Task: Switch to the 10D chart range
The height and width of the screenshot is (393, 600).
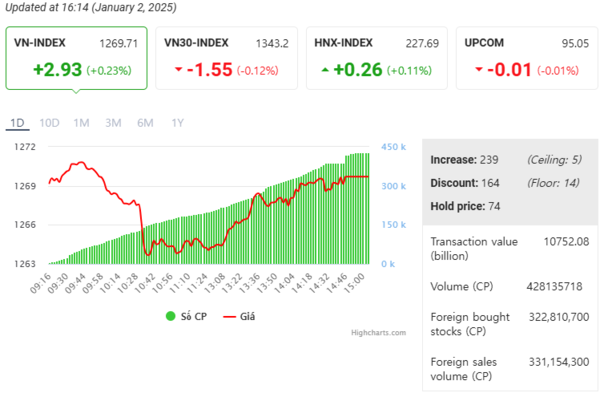Action: coord(49,123)
